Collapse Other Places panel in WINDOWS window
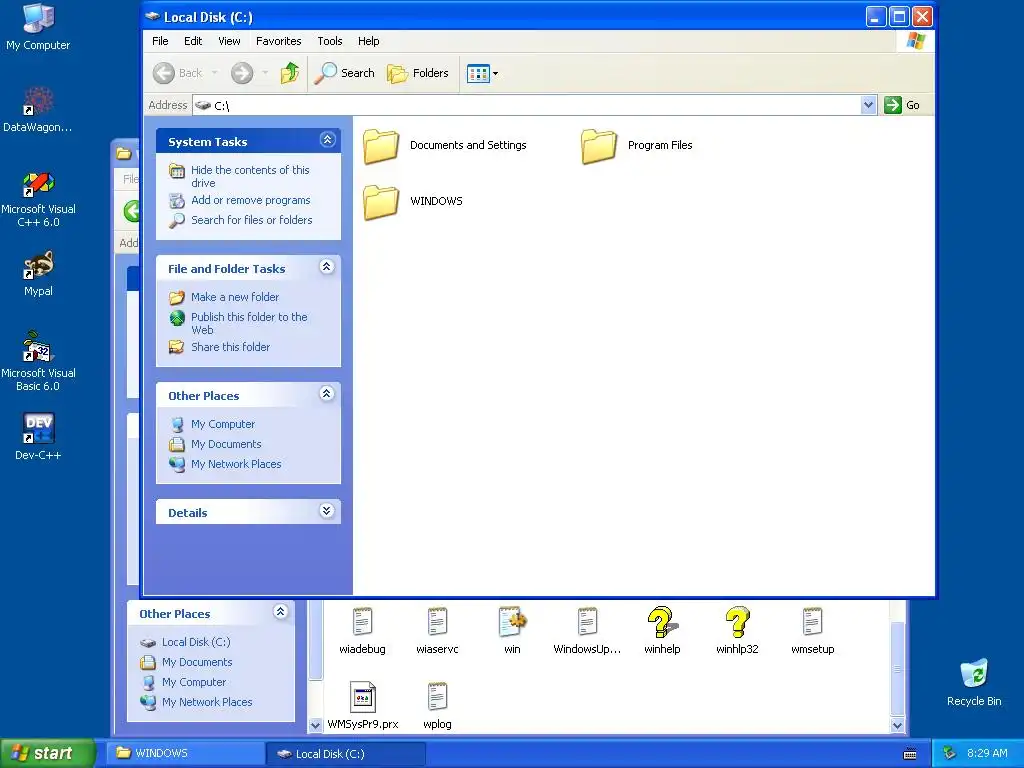The image size is (1024, 768). pyautogui.click(x=280, y=612)
